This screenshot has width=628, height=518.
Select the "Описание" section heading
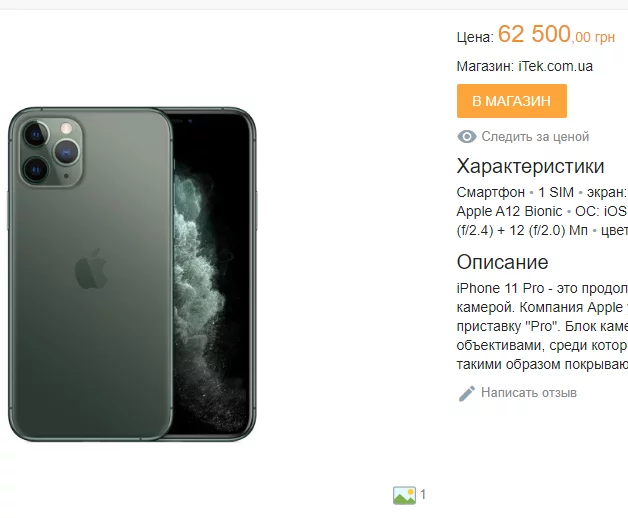point(502,262)
